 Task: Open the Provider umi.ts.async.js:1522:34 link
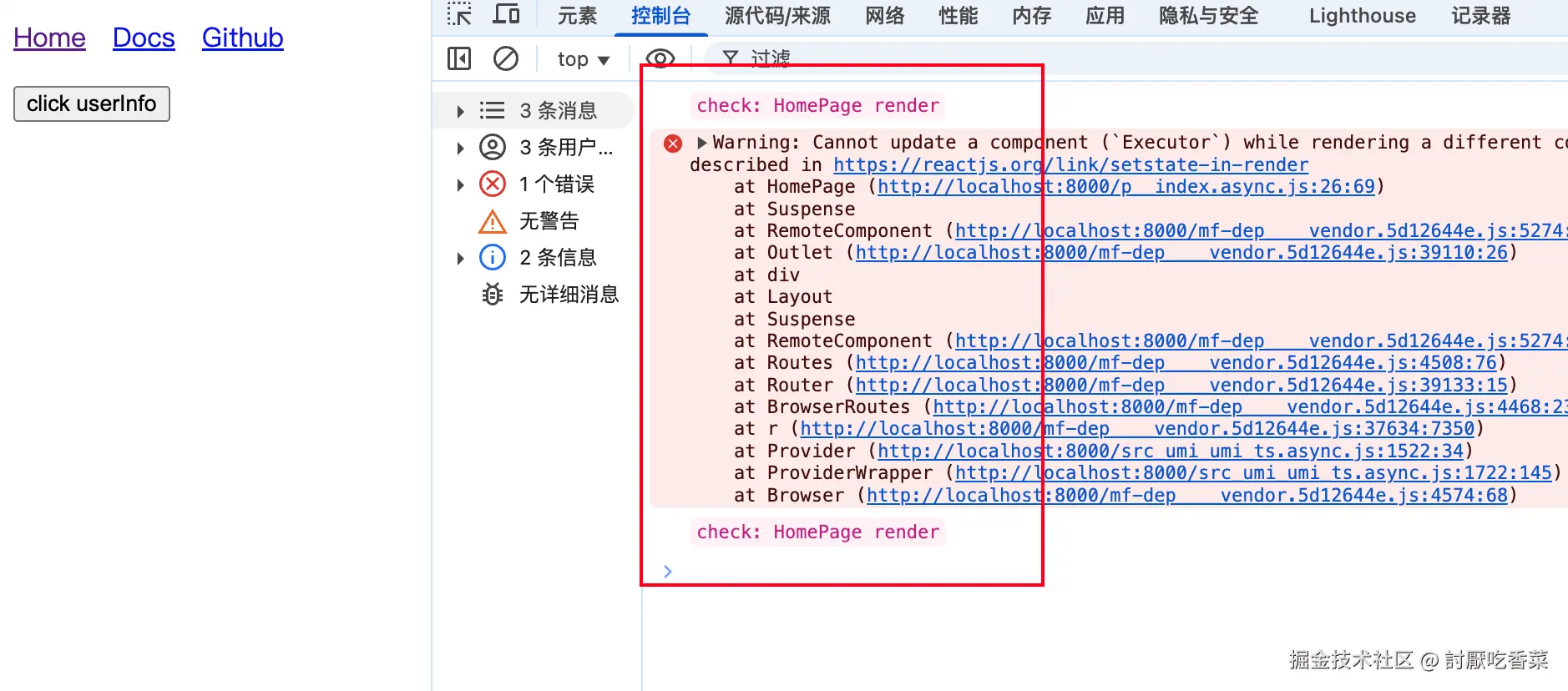(x=1171, y=451)
